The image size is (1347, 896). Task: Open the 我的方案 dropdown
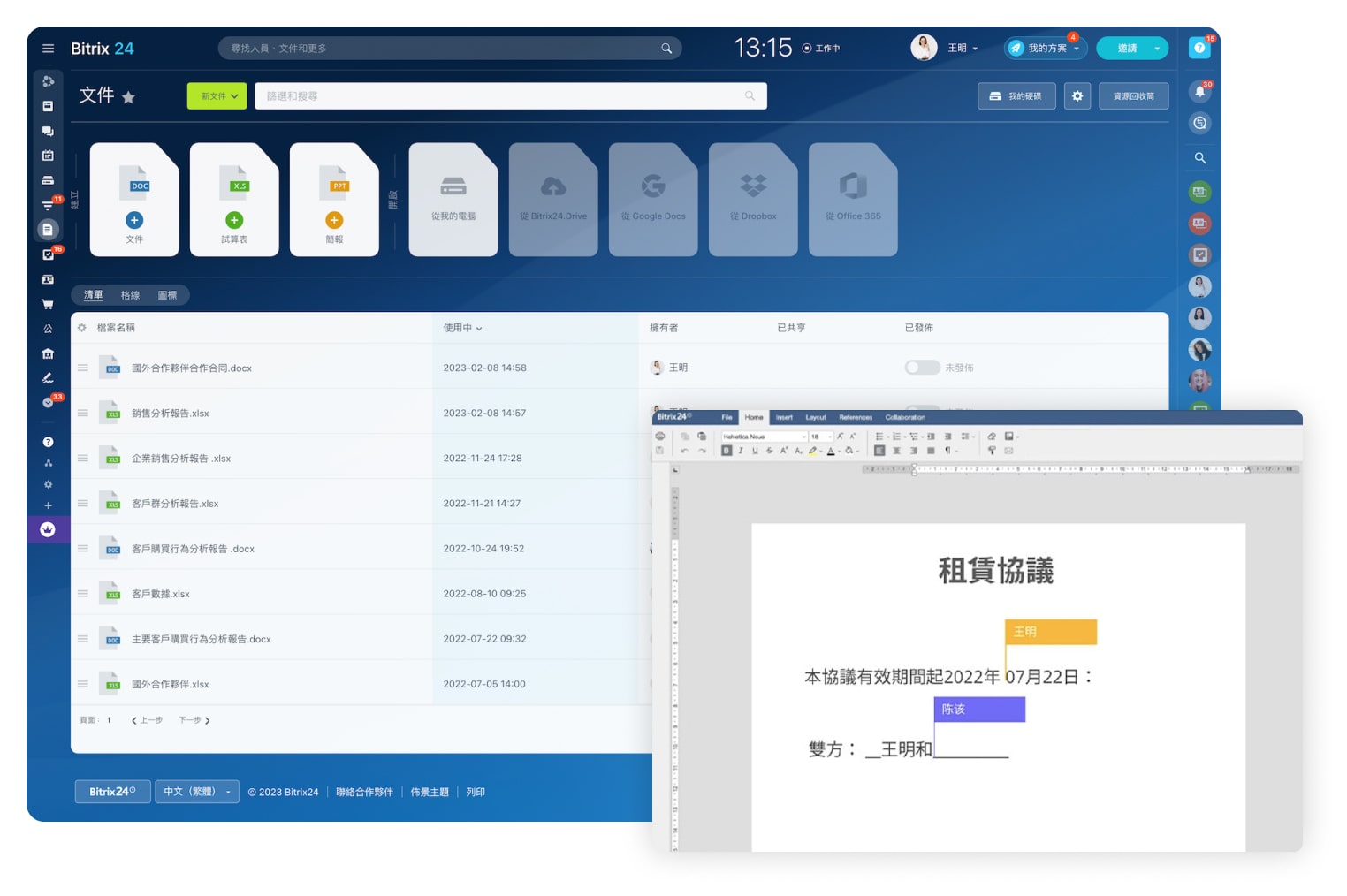click(1046, 49)
